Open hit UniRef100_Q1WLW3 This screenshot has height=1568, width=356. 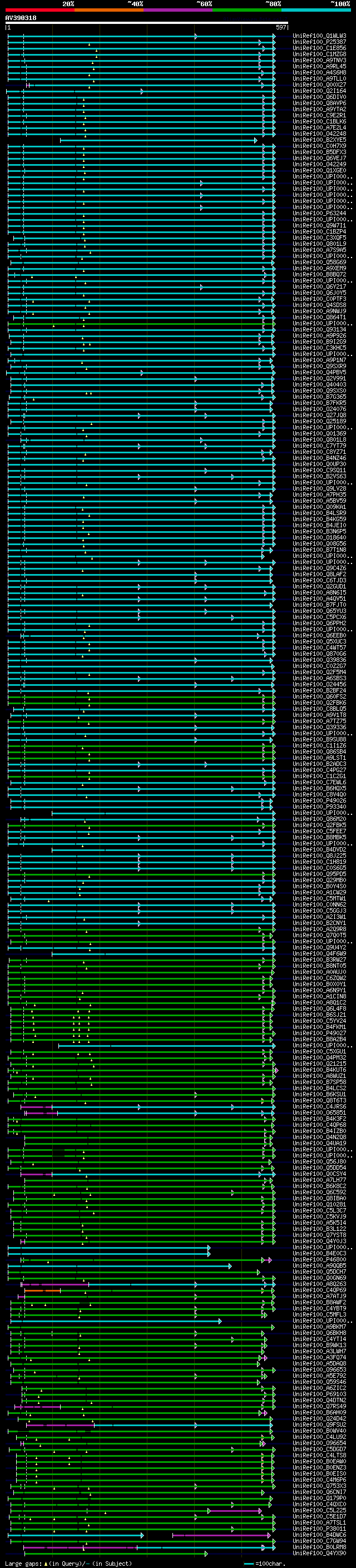(319, 36)
